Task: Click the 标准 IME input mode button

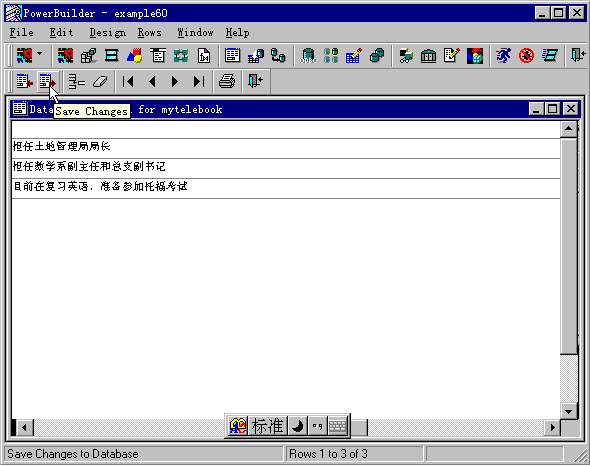Action: point(268,426)
